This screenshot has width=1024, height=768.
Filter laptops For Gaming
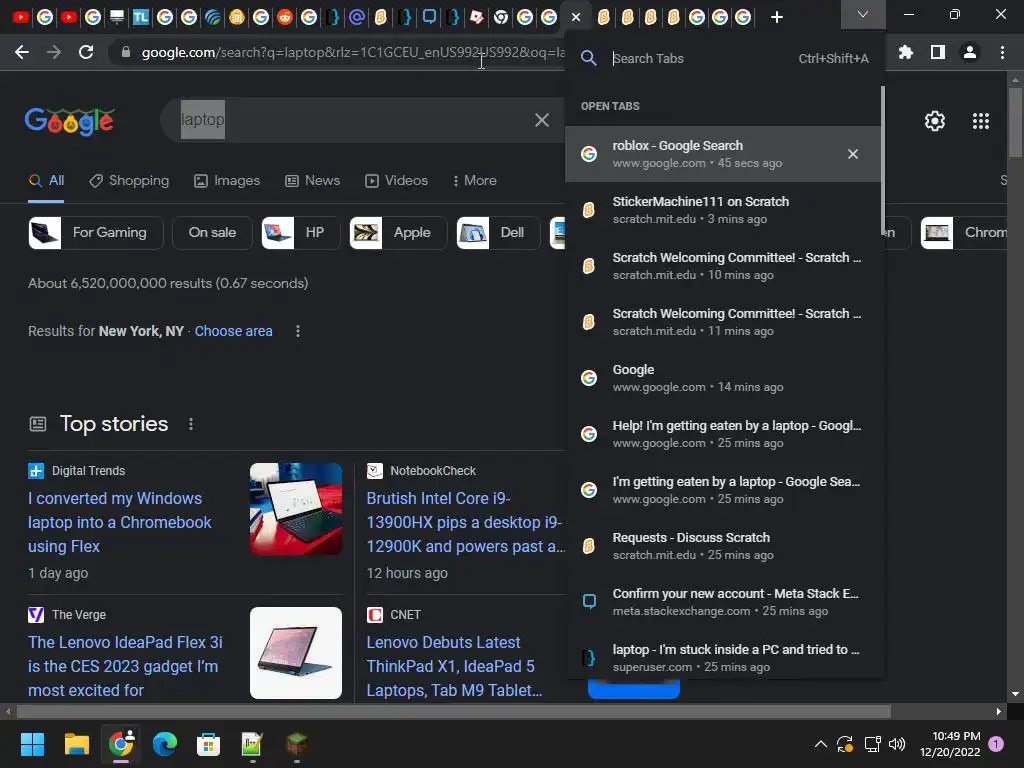[95, 232]
